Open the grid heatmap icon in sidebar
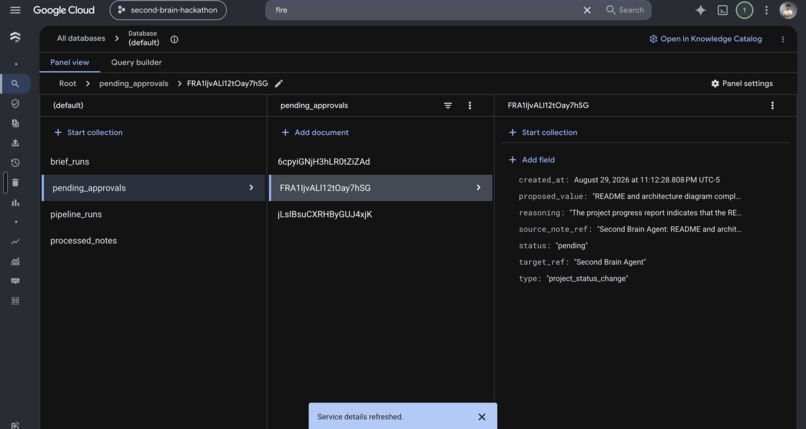Screen dimensions: 806x429 click(x=15, y=301)
